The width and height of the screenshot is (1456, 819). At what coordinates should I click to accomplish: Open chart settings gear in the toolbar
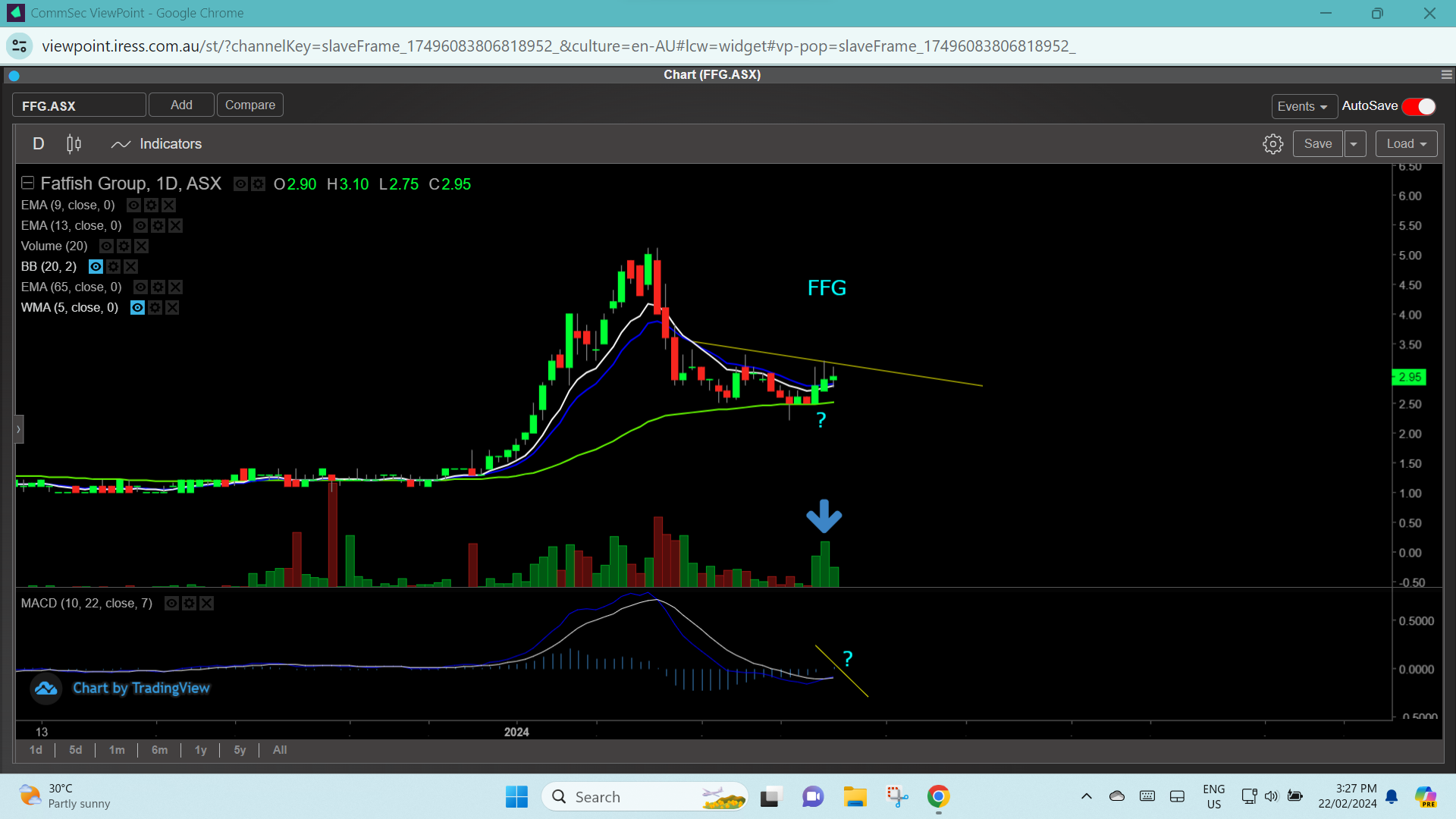[x=1272, y=144]
